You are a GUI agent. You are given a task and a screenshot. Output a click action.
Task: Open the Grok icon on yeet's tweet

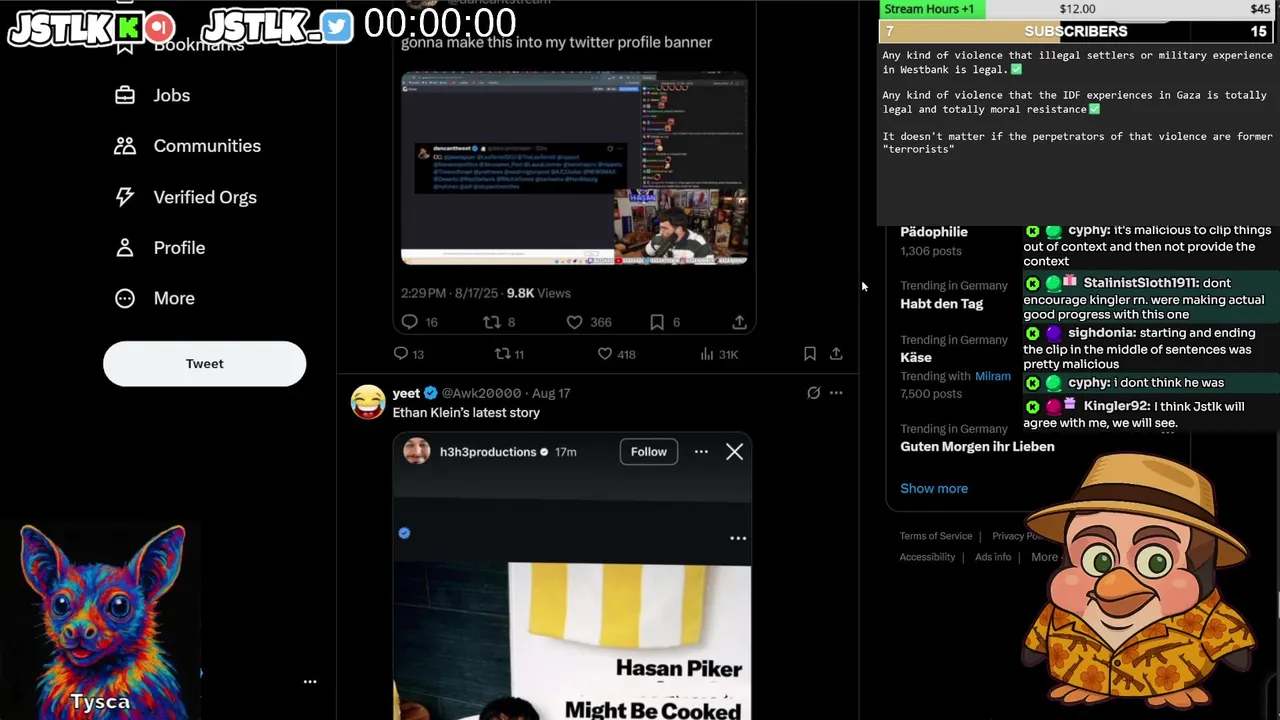tap(814, 393)
